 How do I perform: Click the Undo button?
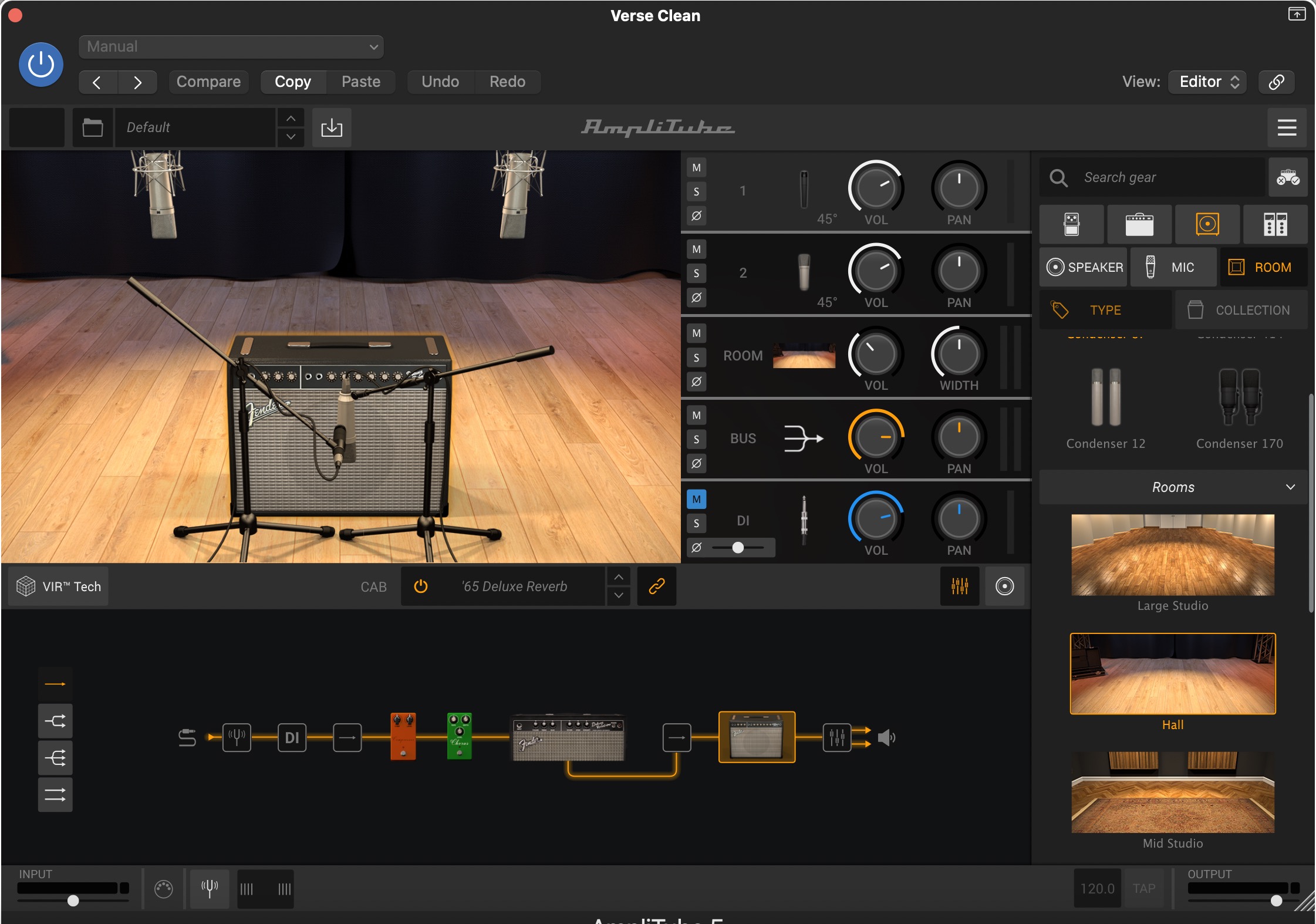pyautogui.click(x=440, y=82)
